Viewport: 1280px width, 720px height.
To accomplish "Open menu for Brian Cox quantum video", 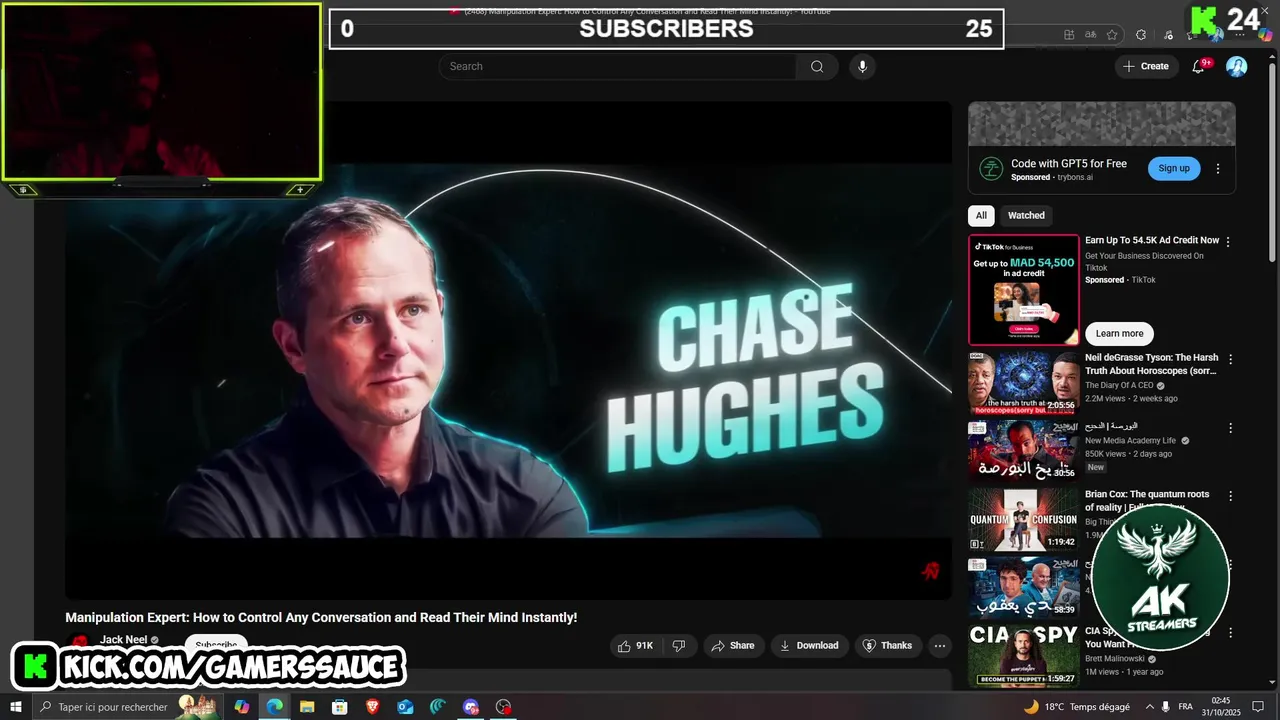I will click(1230, 496).
